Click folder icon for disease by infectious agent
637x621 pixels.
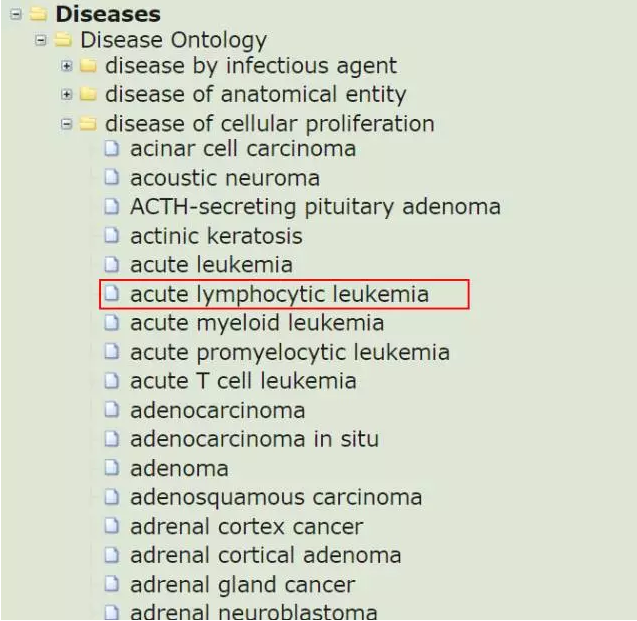pyautogui.click(x=89, y=65)
